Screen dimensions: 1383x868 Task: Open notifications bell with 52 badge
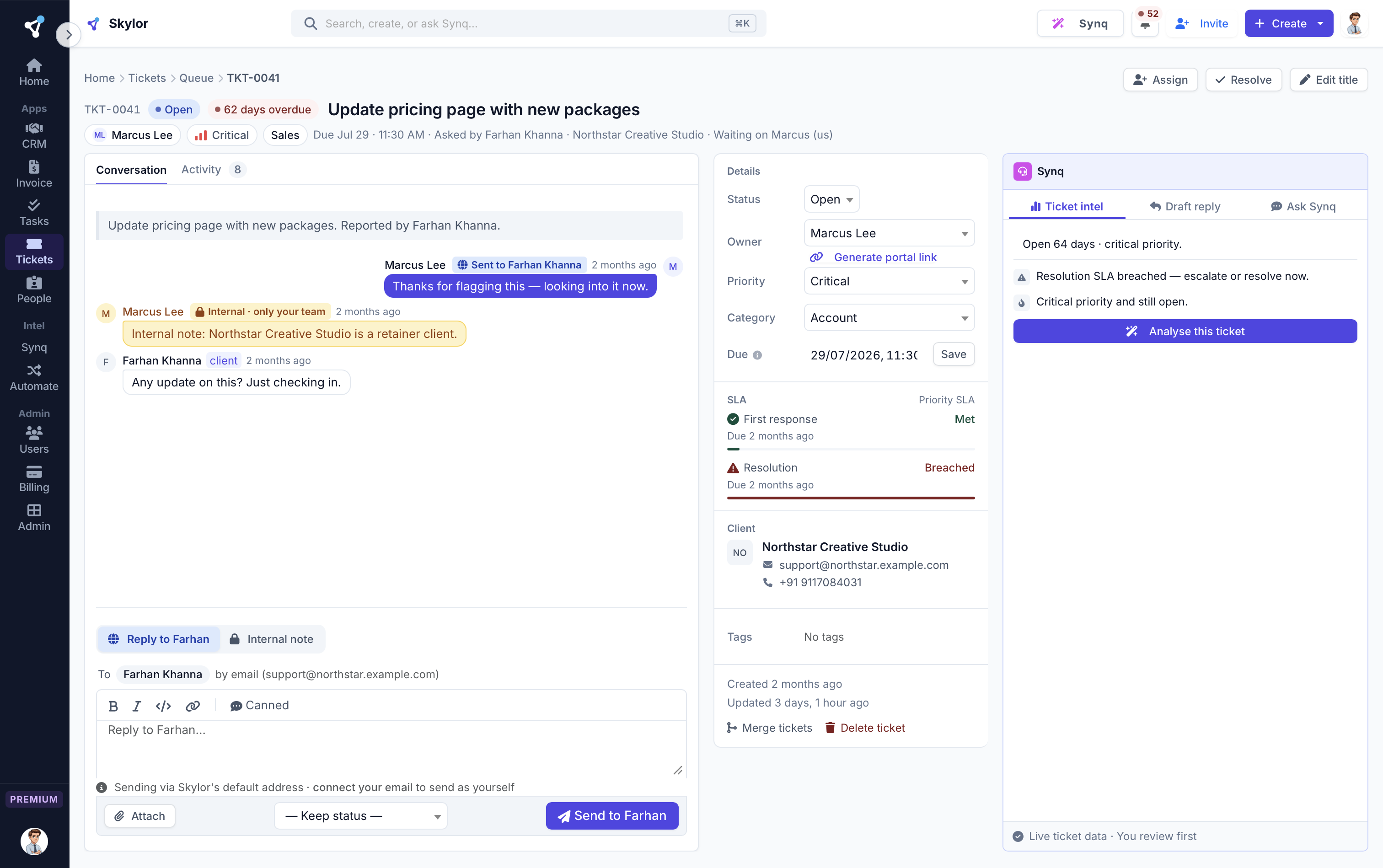(1145, 23)
